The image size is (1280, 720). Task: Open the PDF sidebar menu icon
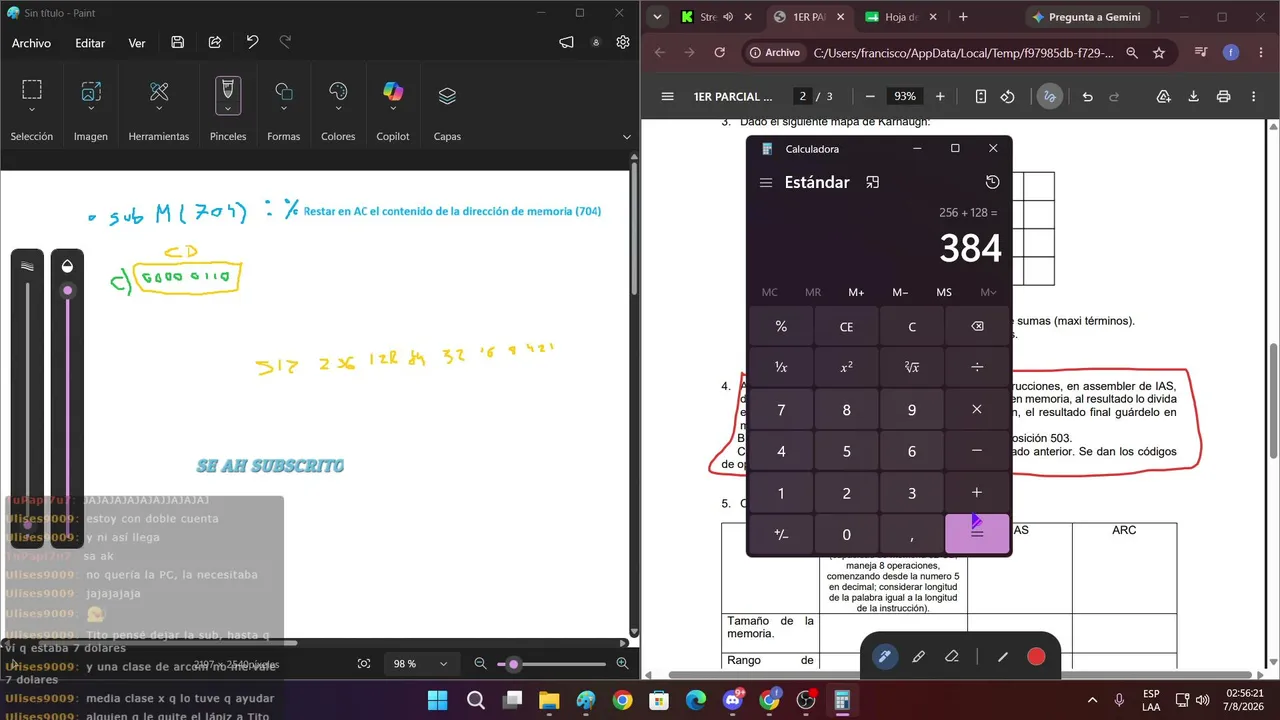[667, 96]
